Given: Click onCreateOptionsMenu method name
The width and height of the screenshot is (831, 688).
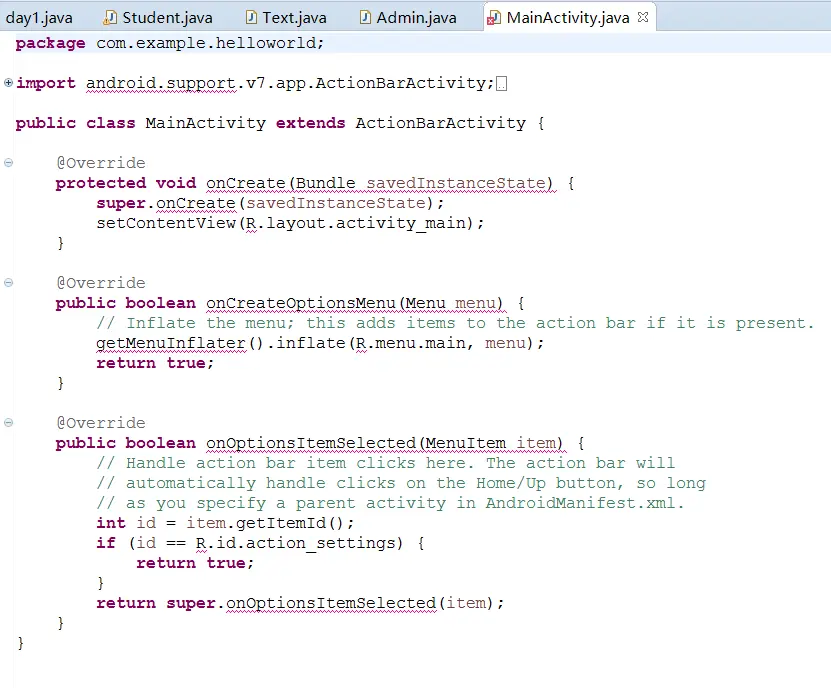Looking at the screenshot, I should pyautogui.click(x=301, y=303).
